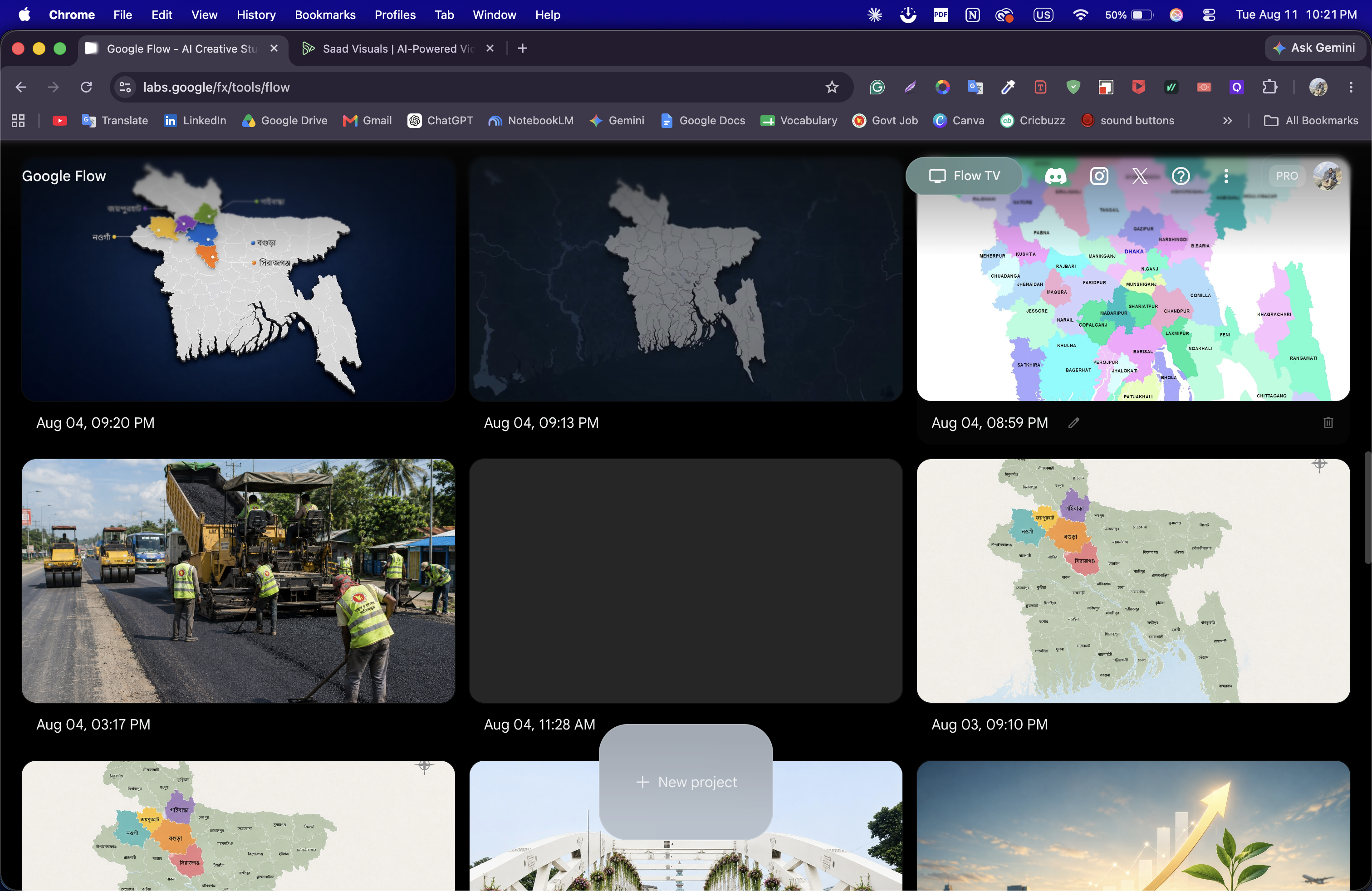Open the Edit menu

click(x=162, y=15)
